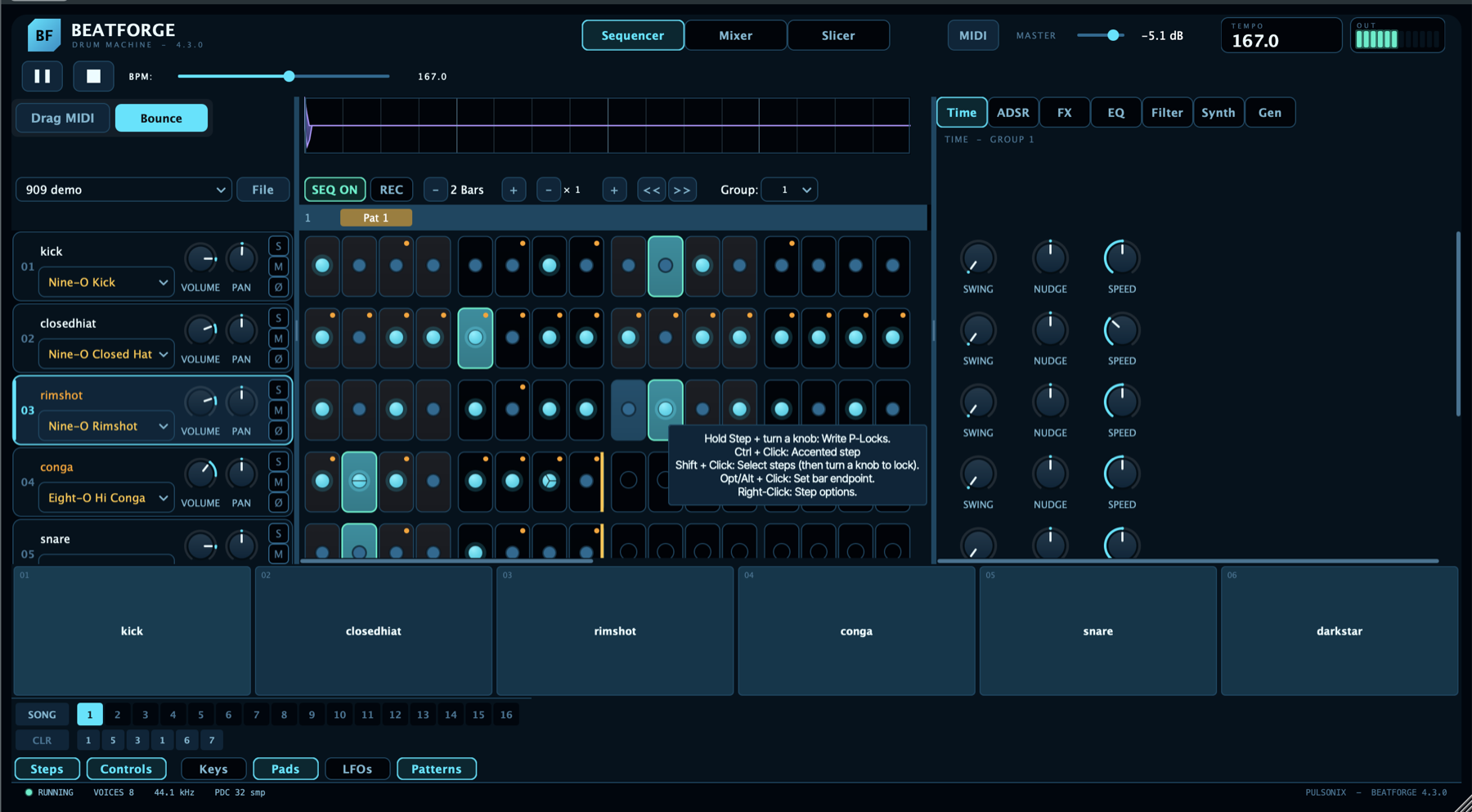Decrease the x1 multiplier

549,190
